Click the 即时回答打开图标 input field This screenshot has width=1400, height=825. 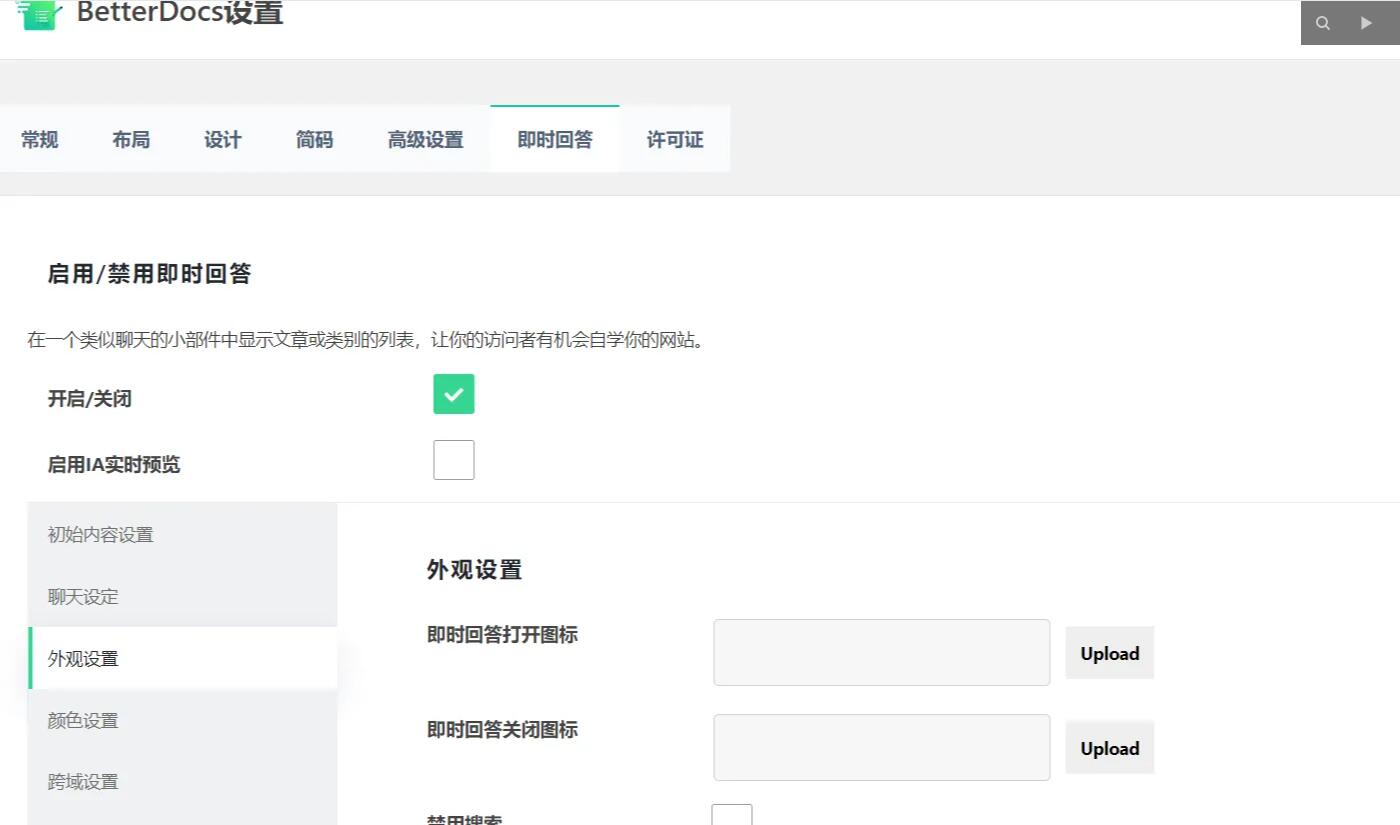tap(882, 652)
